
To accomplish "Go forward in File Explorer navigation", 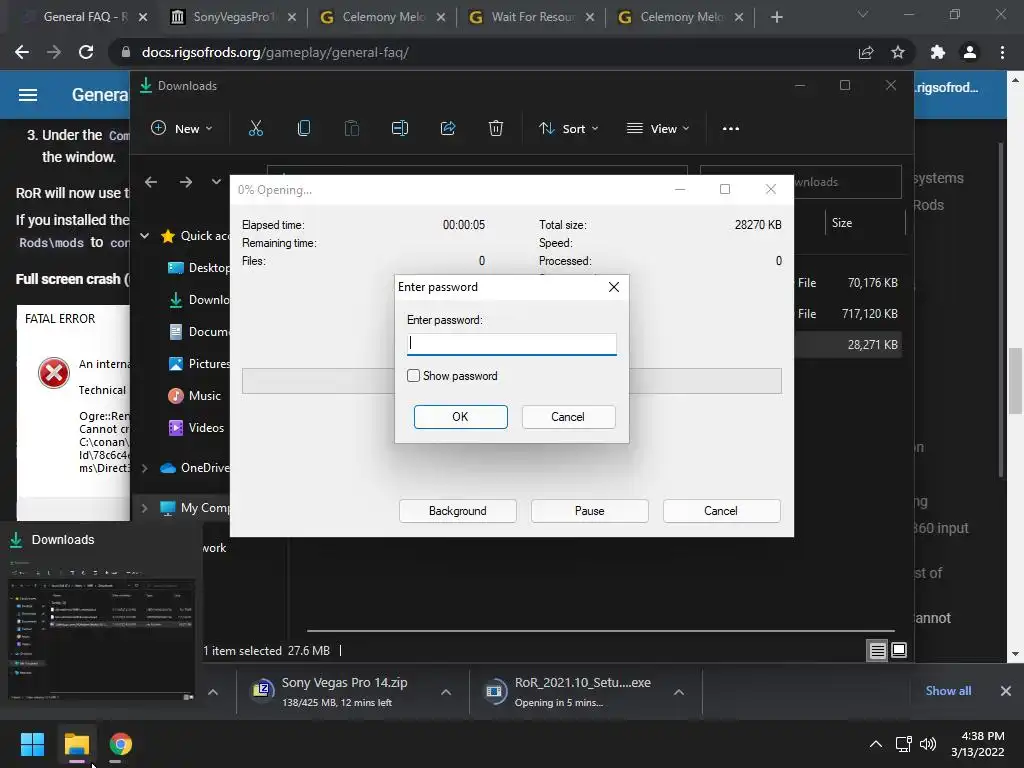I will point(186,182).
